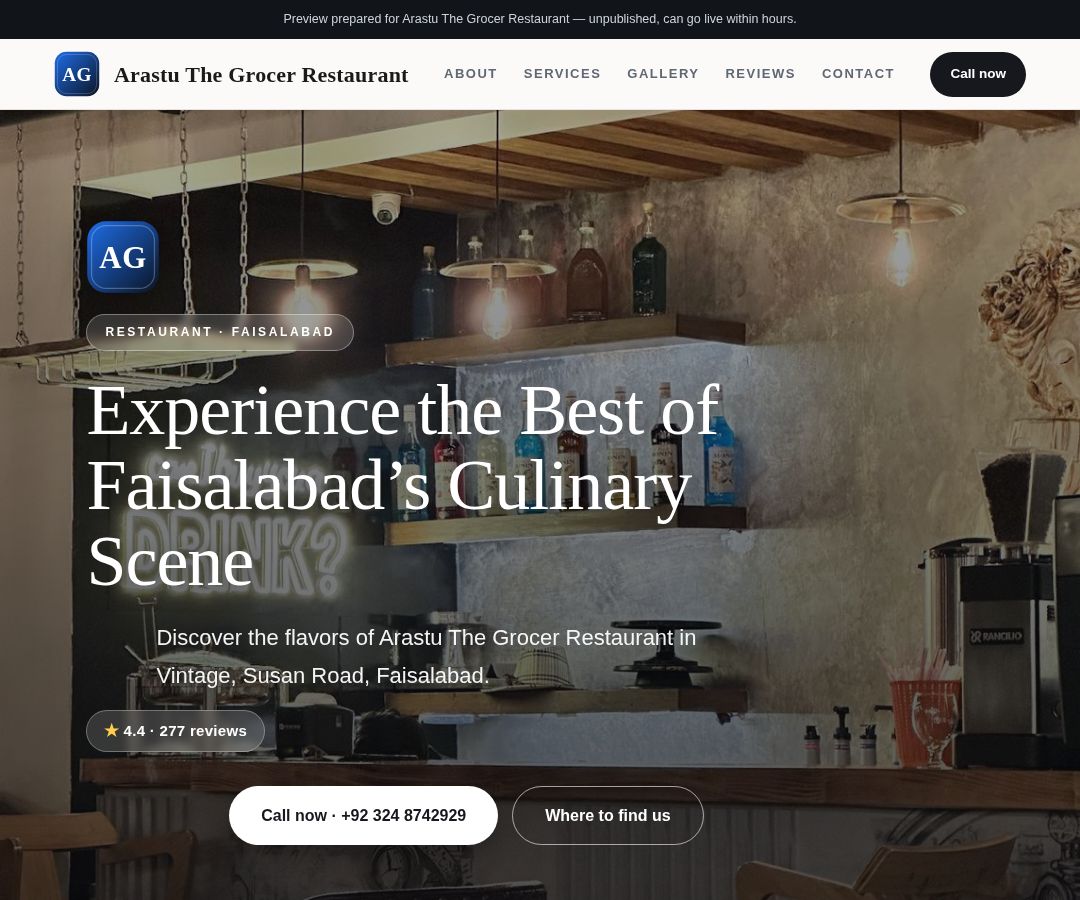The height and width of the screenshot is (900, 1080).
Task: Go to the About section
Action: pos(470,74)
